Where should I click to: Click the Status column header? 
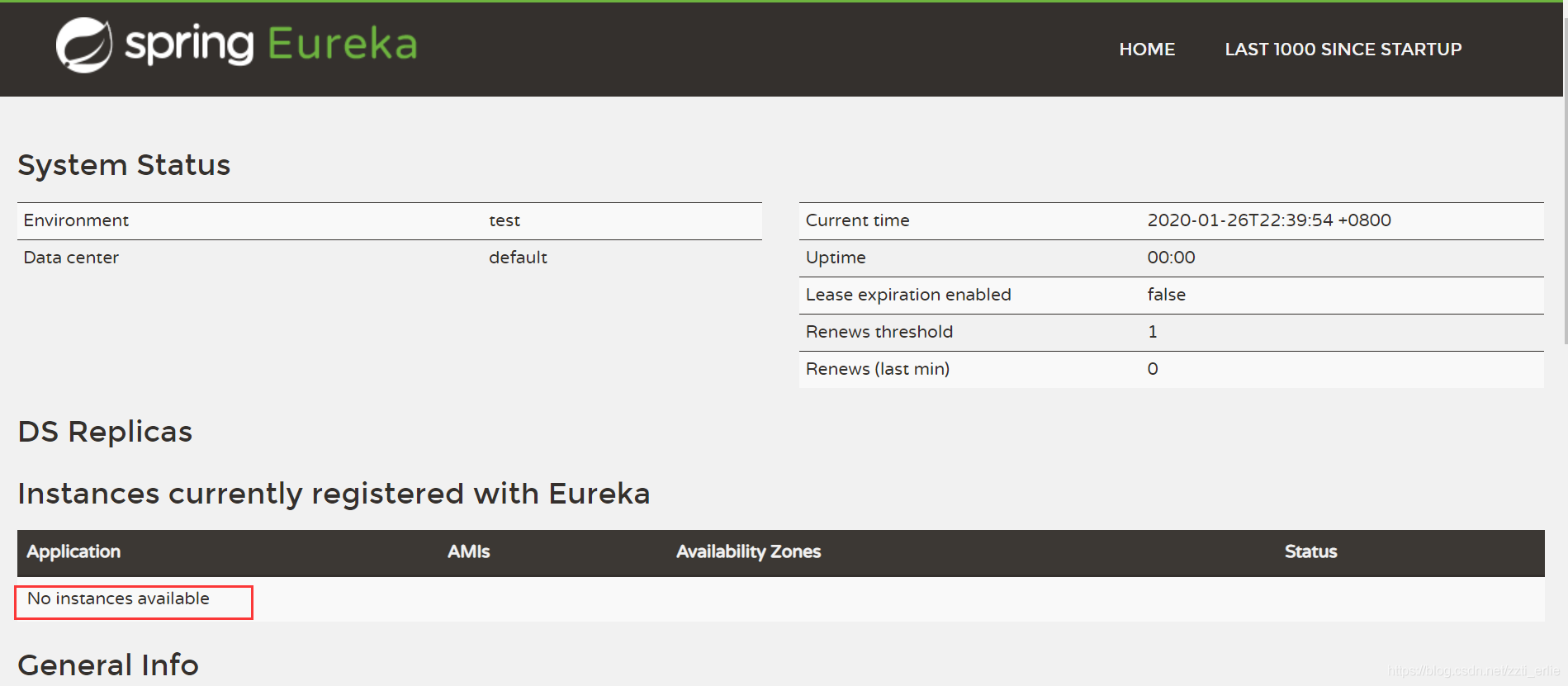1310,551
